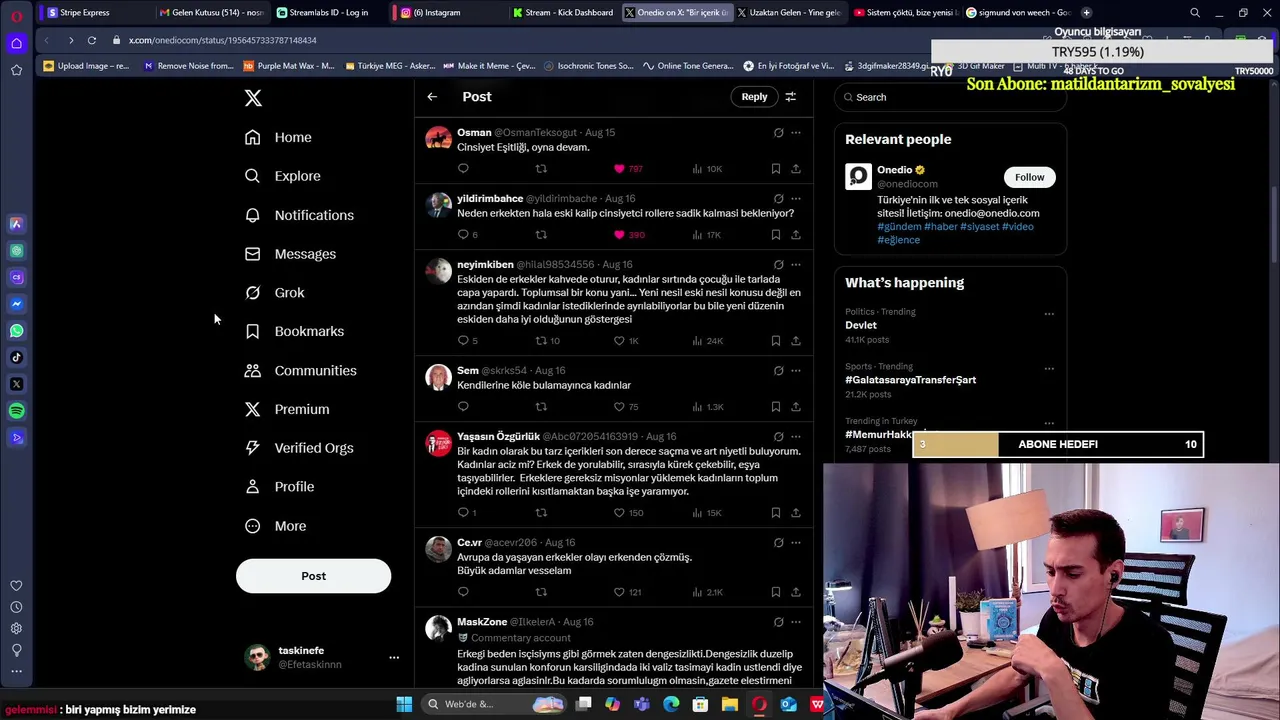Open options for Devlet trend

(1049, 314)
